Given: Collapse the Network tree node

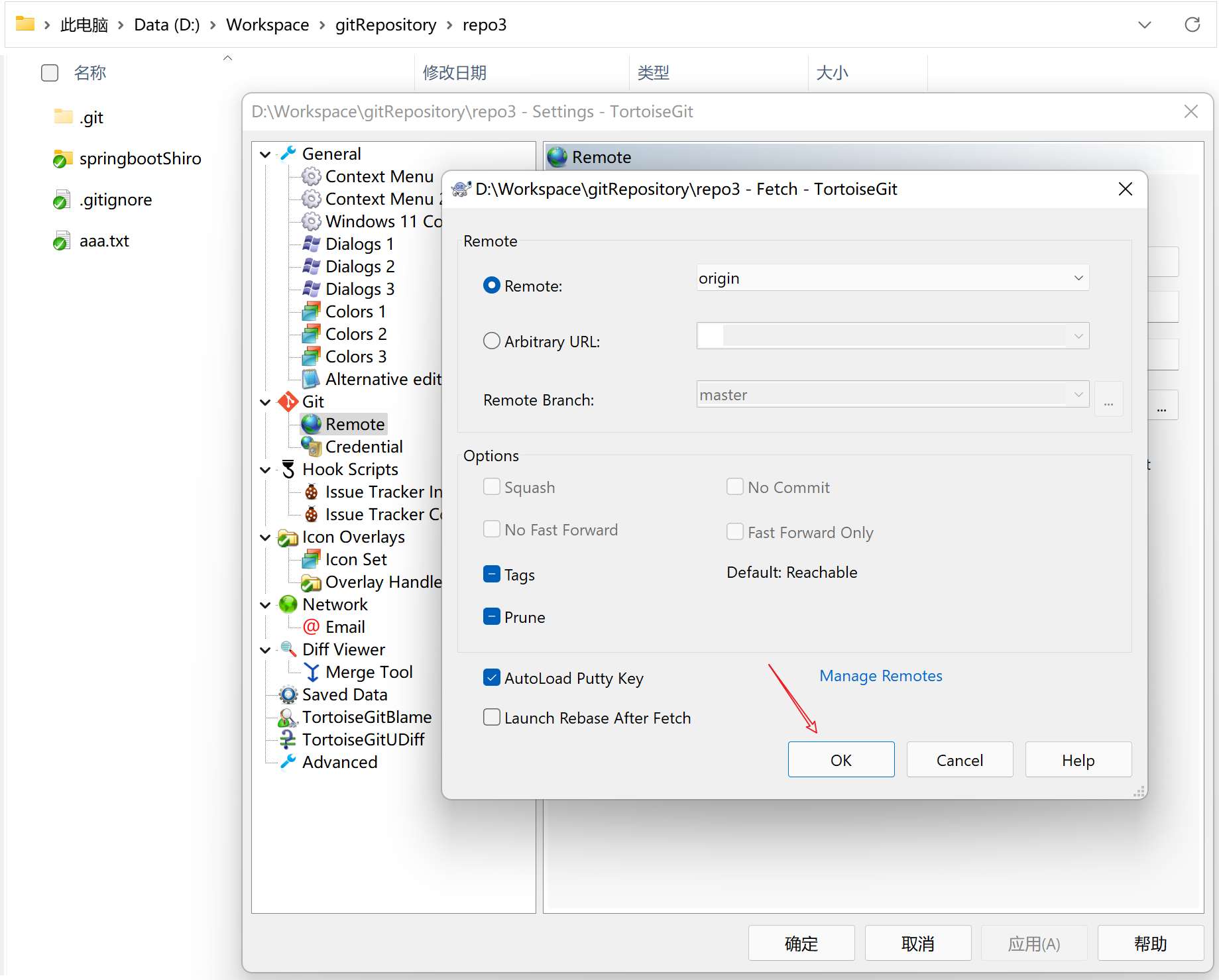Looking at the screenshot, I should (265, 605).
